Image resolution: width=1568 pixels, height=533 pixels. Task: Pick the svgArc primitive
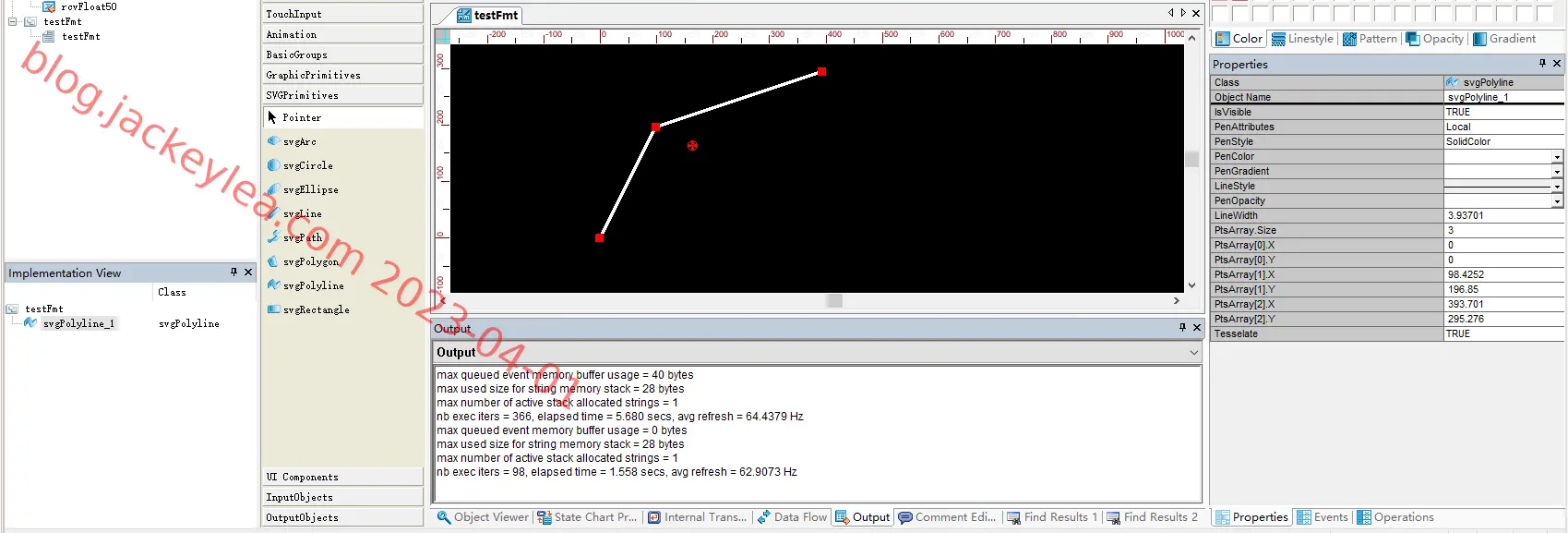click(x=299, y=141)
